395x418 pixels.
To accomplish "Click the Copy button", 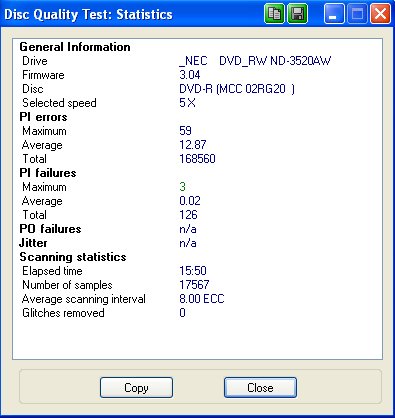I will pyautogui.click(x=136, y=387).
